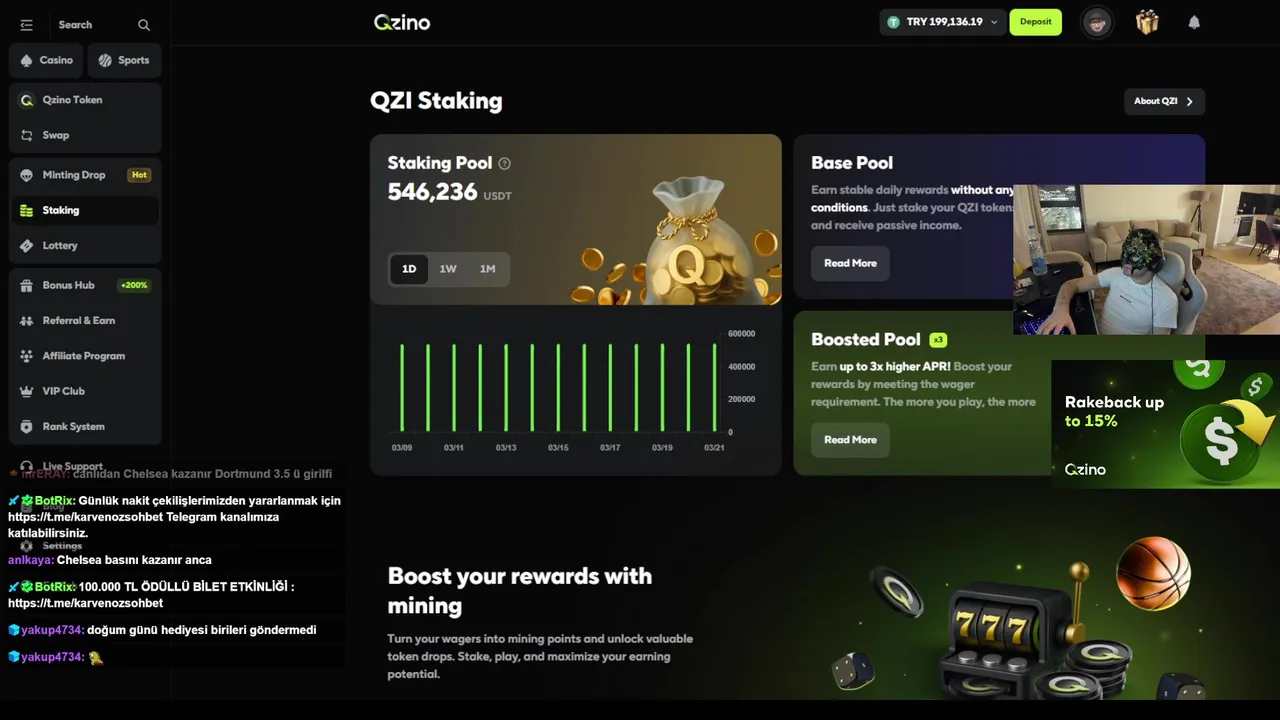Switch to the Casino tab
1280x720 pixels.
(x=47, y=60)
